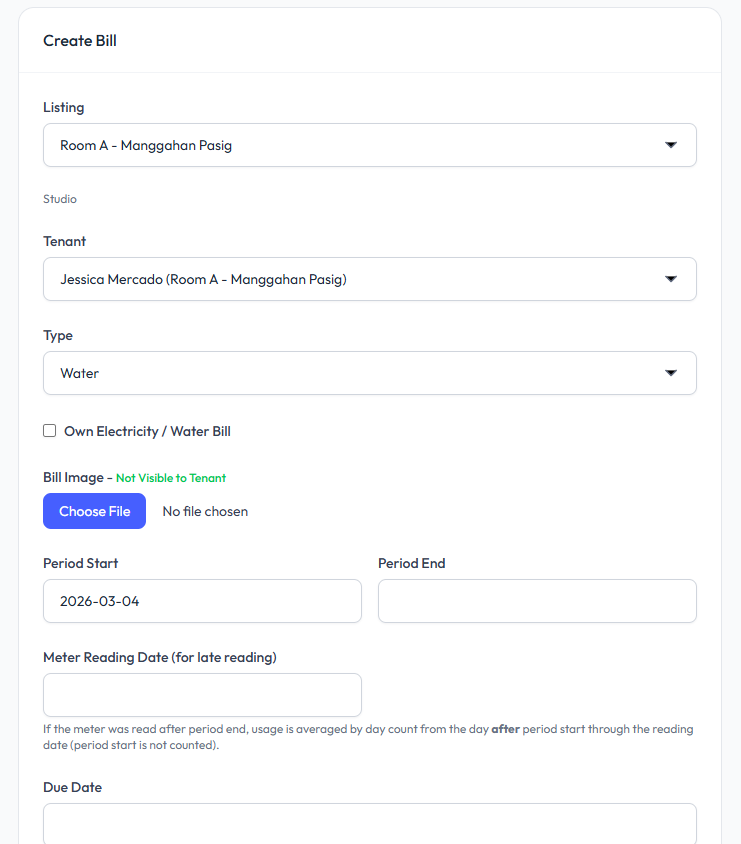The image size is (741, 844).
Task: Click the 'No file chosen' text
Action: coord(205,511)
